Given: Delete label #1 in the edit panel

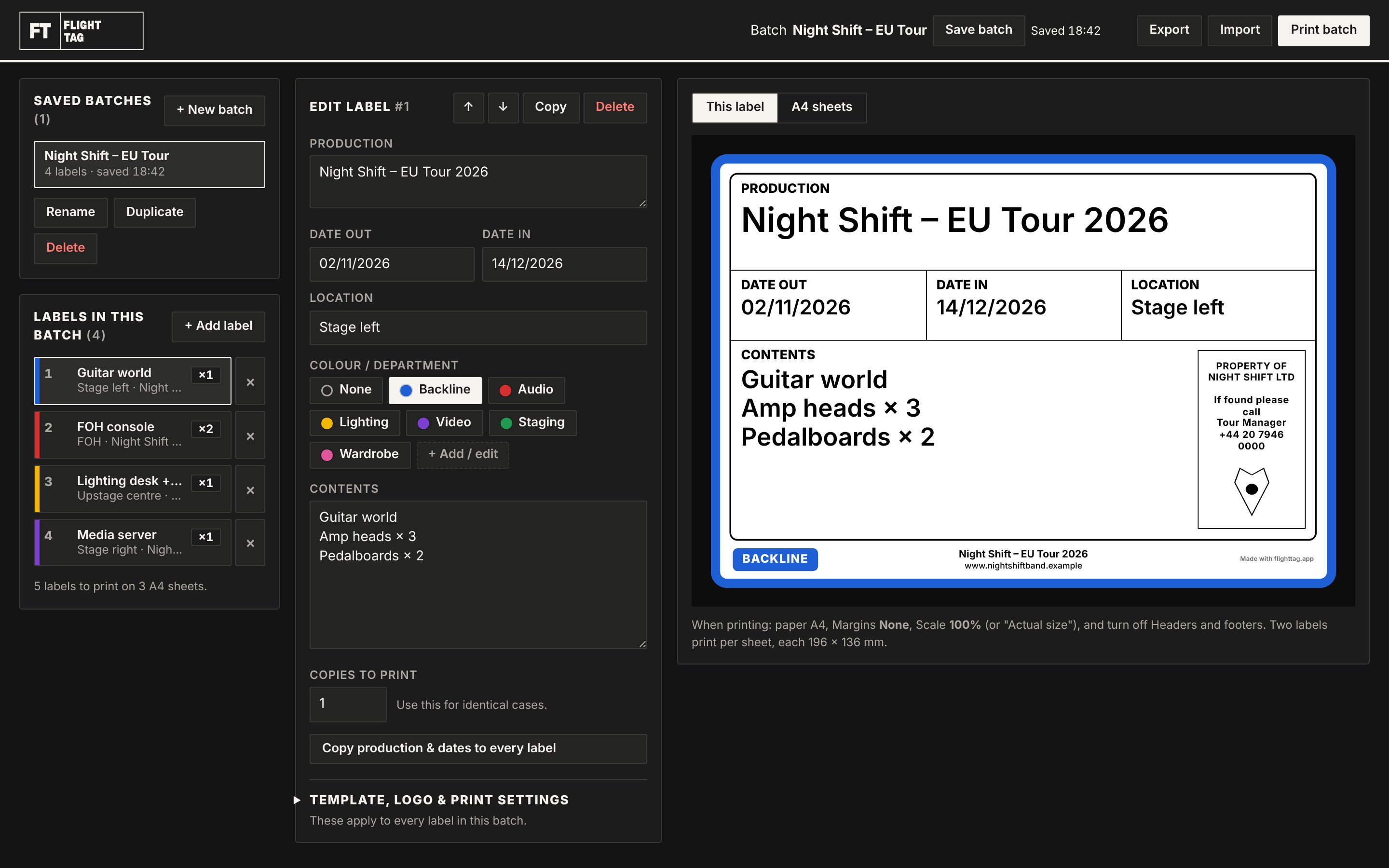Looking at the screenshot, I should pos(615,108).
